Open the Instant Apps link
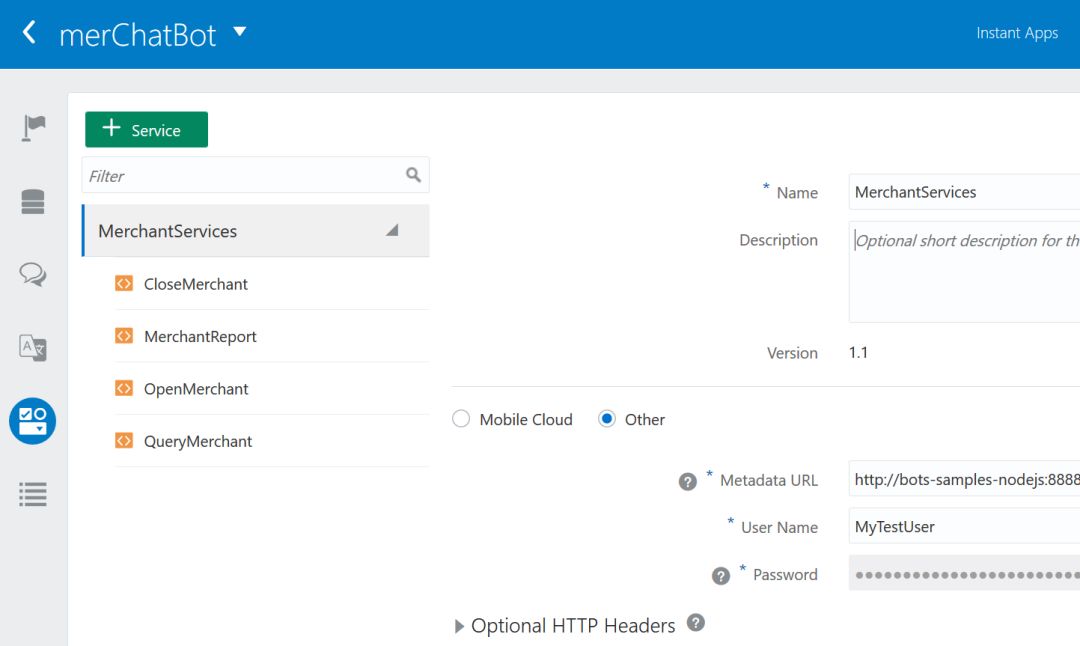The height and width of the screenshot is (646, 1080). [1016, 33]
